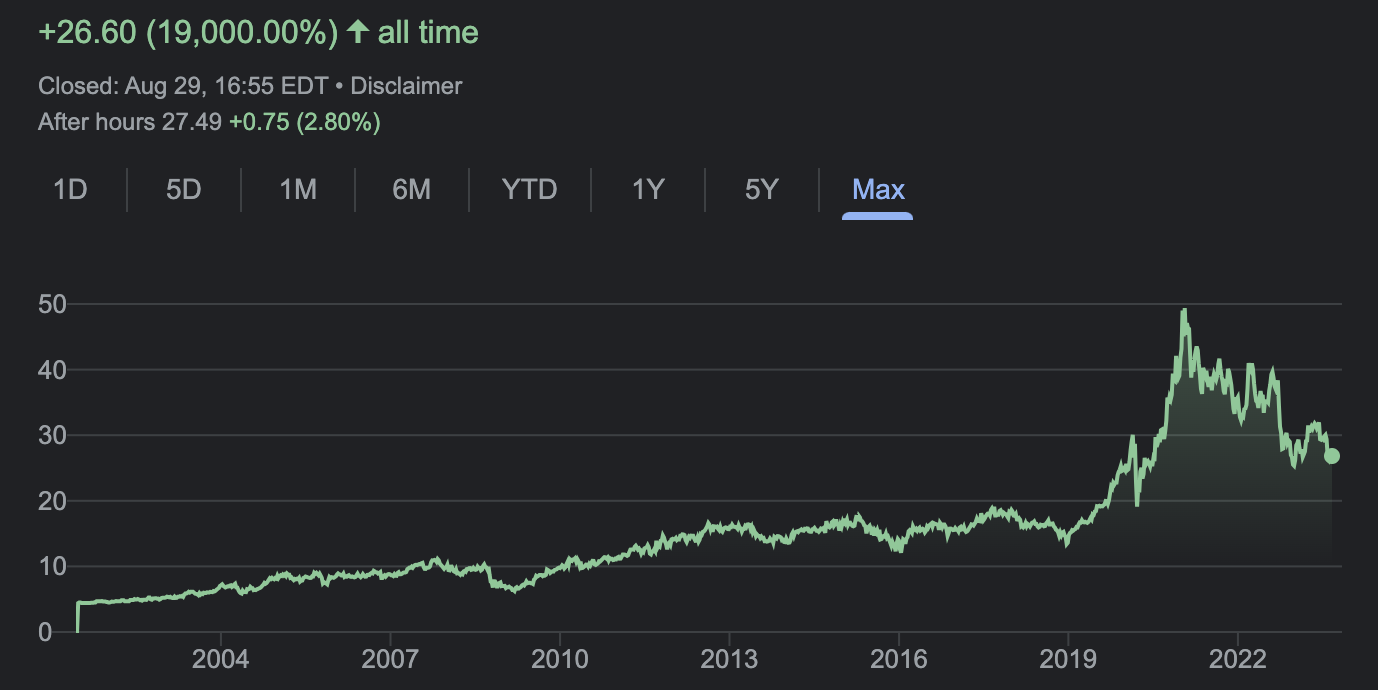Screen dimensions: 1378x690
Task: Click the 2004 x-axis label
Action: pos(220,659)
